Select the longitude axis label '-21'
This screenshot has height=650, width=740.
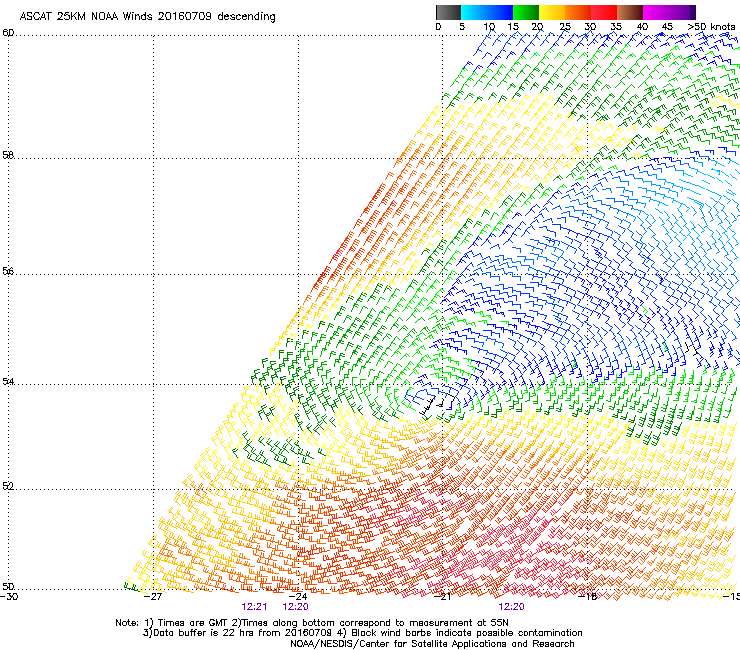coord(442,597)
